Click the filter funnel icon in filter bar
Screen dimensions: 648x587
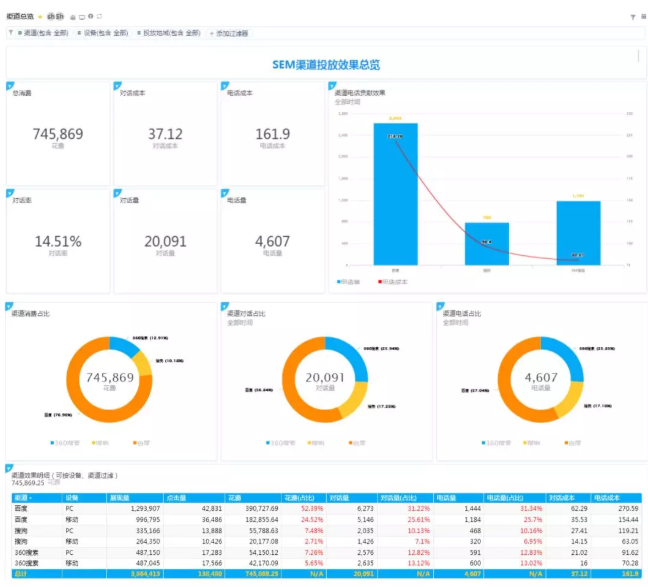point(11,33)
